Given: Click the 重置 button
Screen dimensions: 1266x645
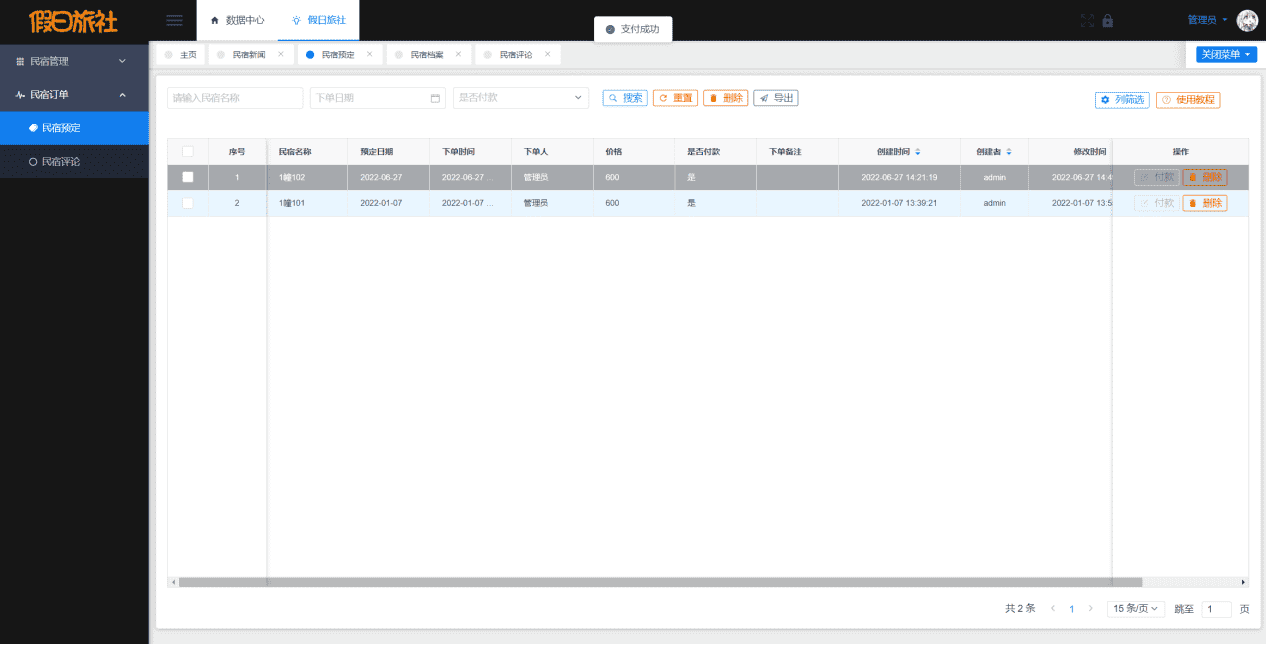Looking at the screenshot, I should click(675, 98).
